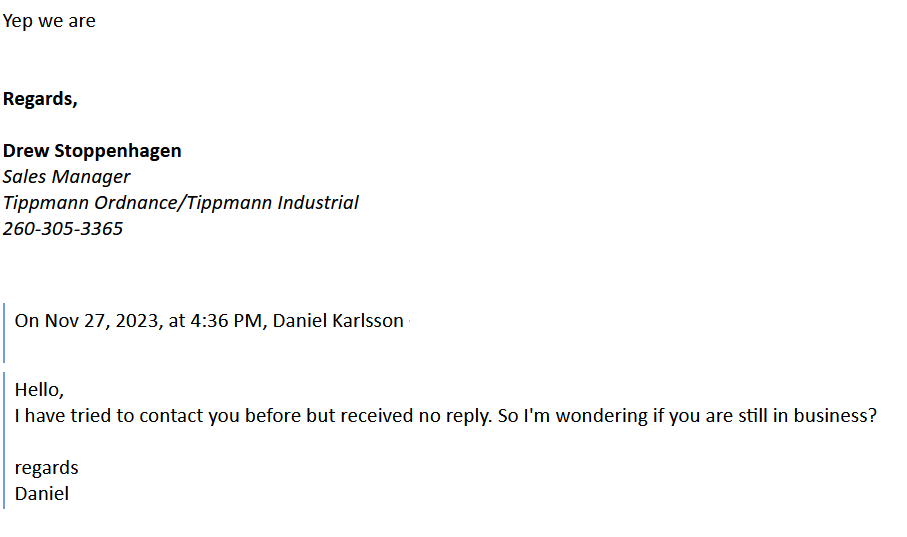Click the lowercase "regards" in quoted message
The image size is (907, 537).
click(x=46, y=468)
